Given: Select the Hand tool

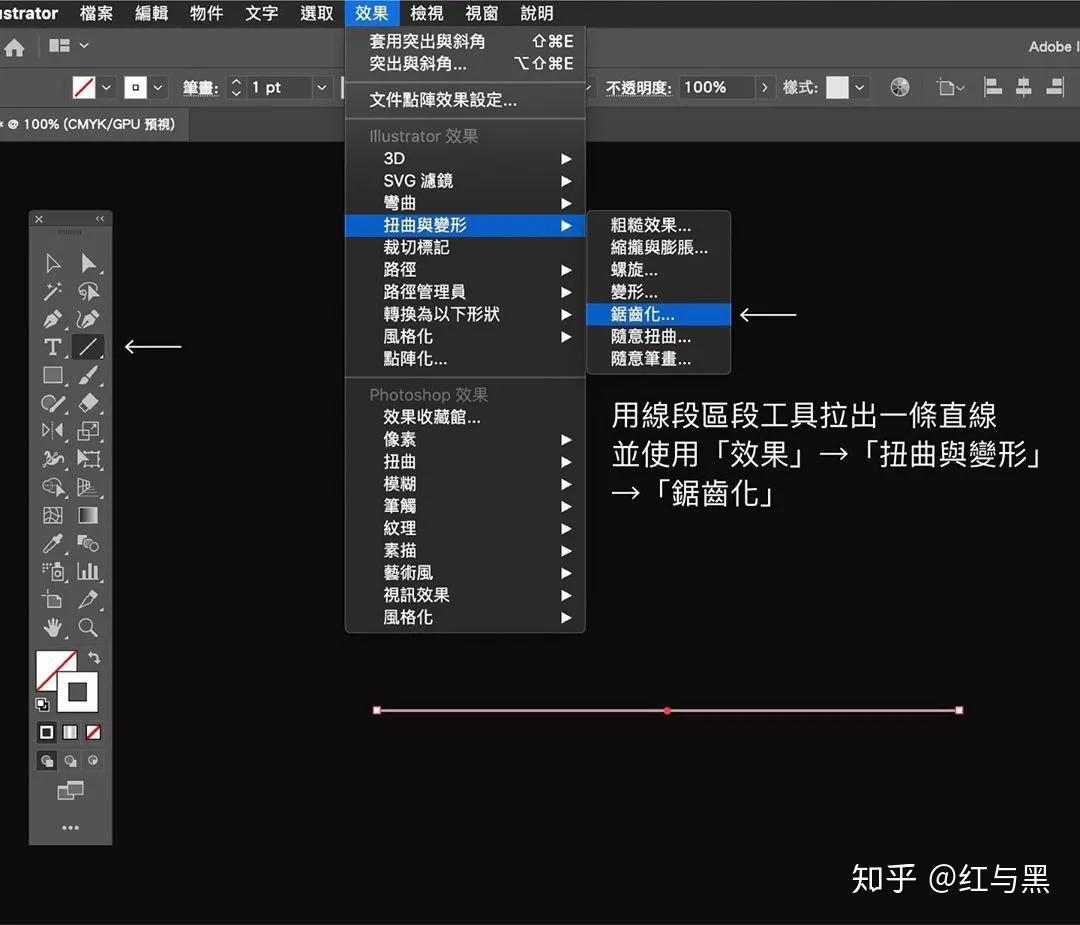Looking at the screenshot, I should click(x=53, y=628).
